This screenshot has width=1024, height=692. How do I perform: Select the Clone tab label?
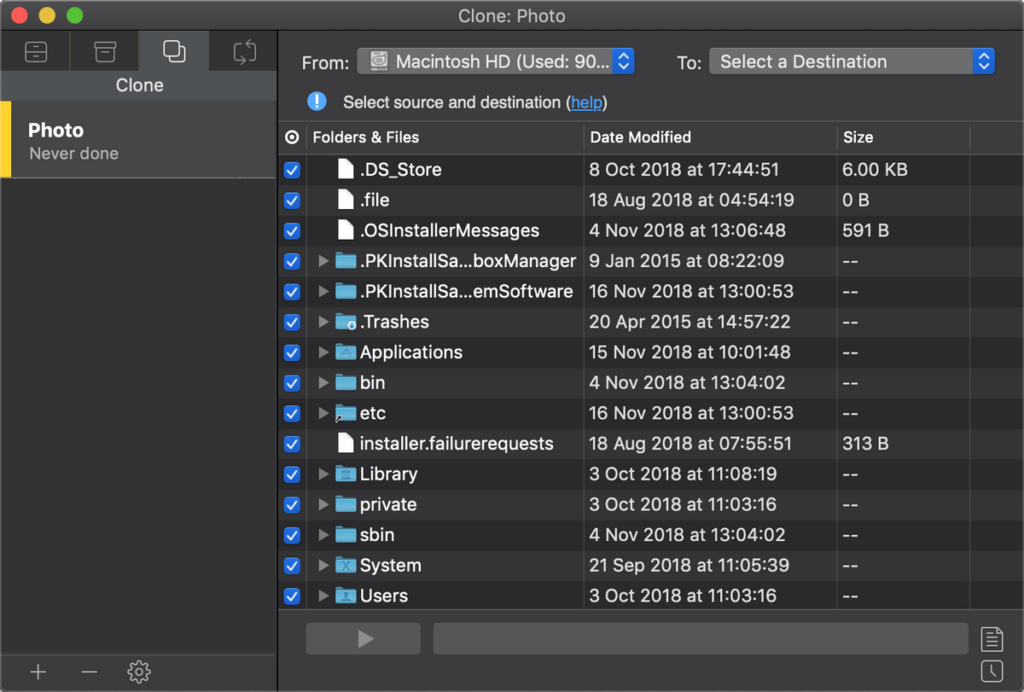139,85
